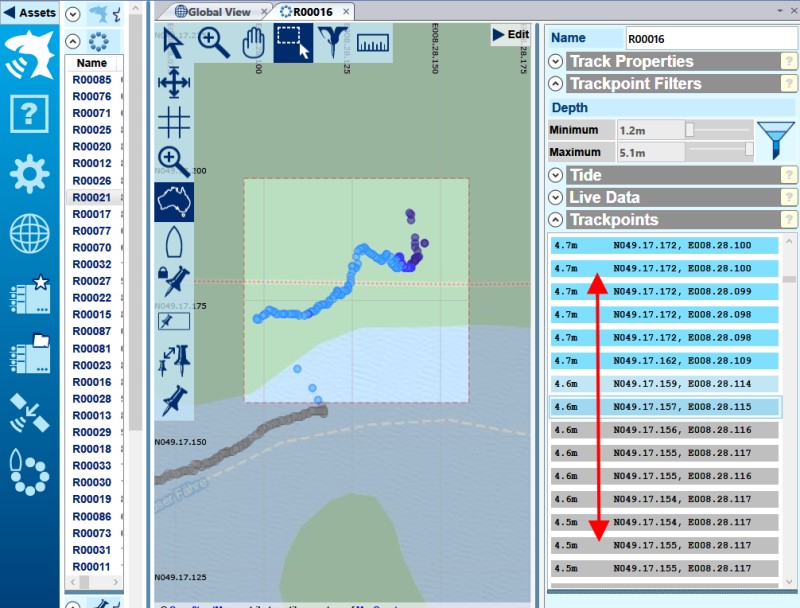800x608 pixels.
Task: Activate the magnifier zoom tool in top toolbar
Action: point(213,43)
